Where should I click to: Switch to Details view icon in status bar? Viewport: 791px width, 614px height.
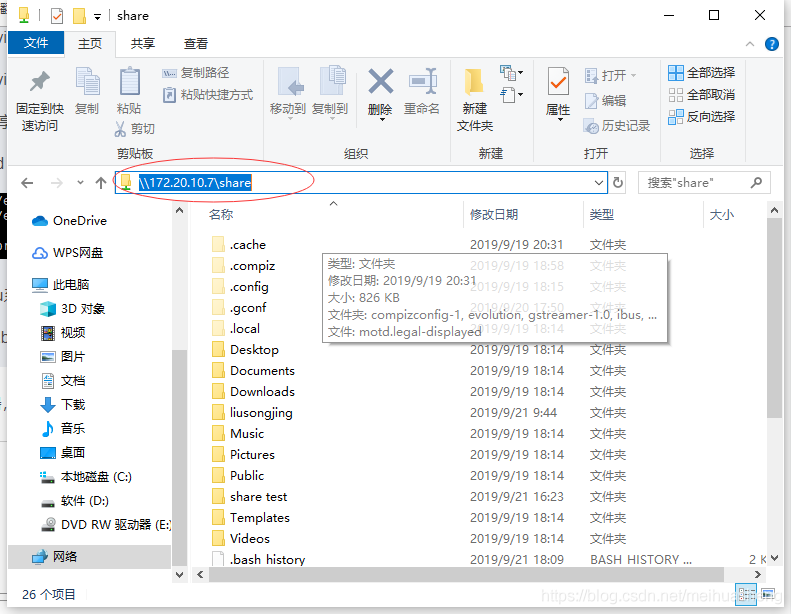(x=746, y=594)
